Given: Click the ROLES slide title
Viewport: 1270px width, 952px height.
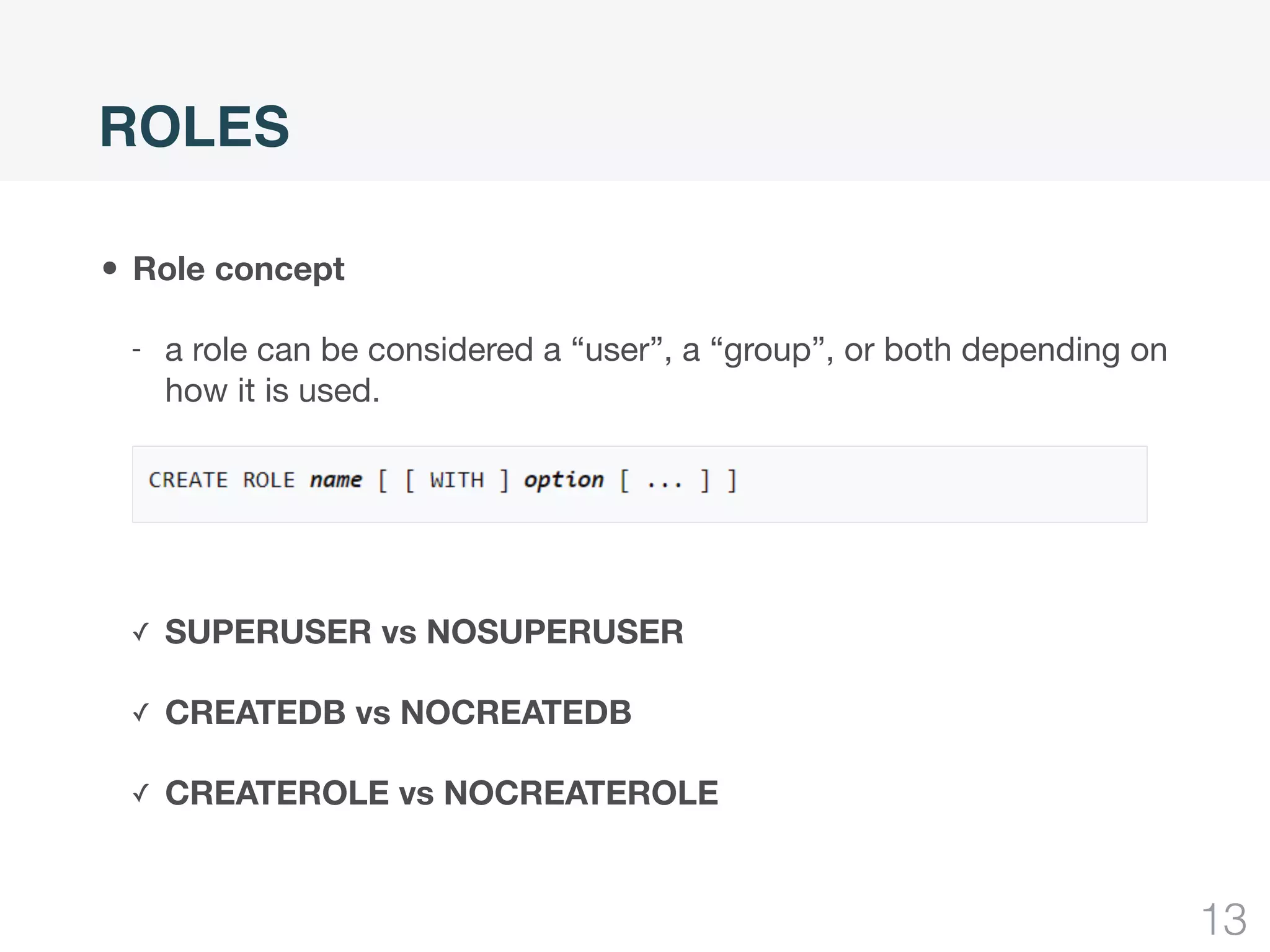Looking at the screenshot, I should click(x=194, y=126).
